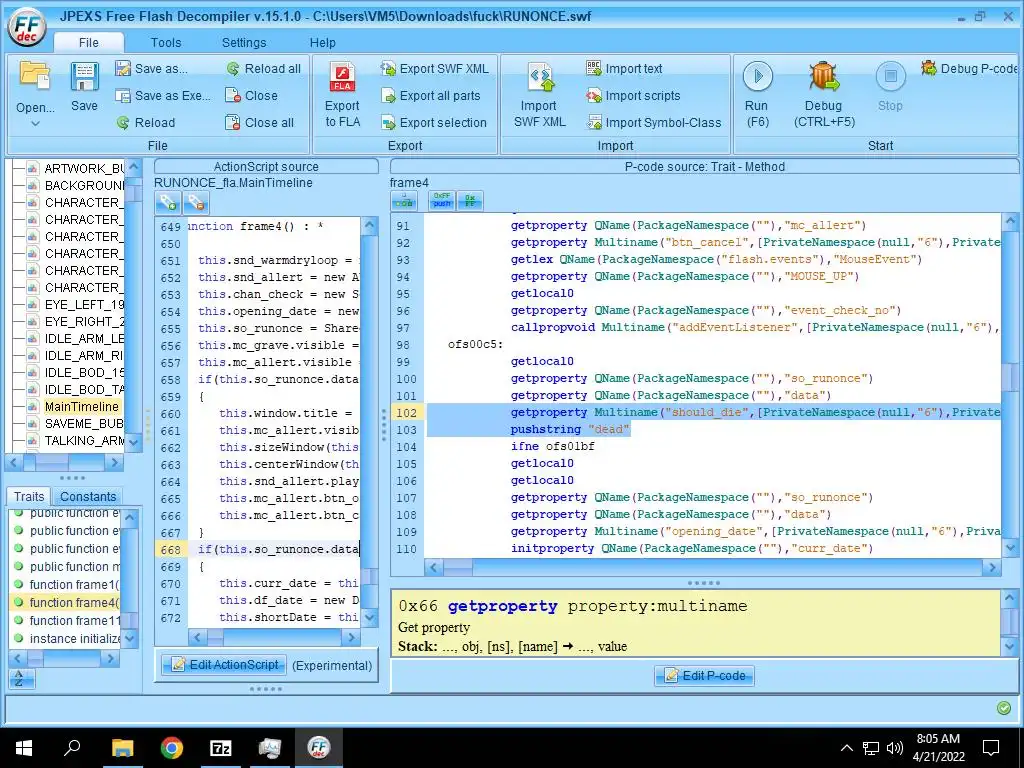Click the FFDec application logo button
This screenshot has height=768, width=1024.
click(x=27, y=27)
